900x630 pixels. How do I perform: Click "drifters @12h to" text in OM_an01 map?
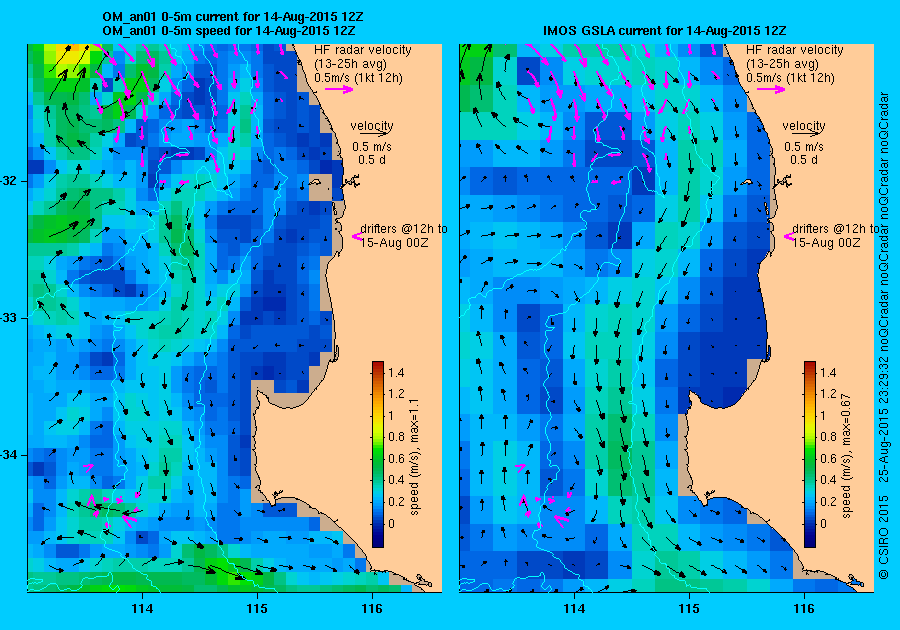click(x=404, y=229)
